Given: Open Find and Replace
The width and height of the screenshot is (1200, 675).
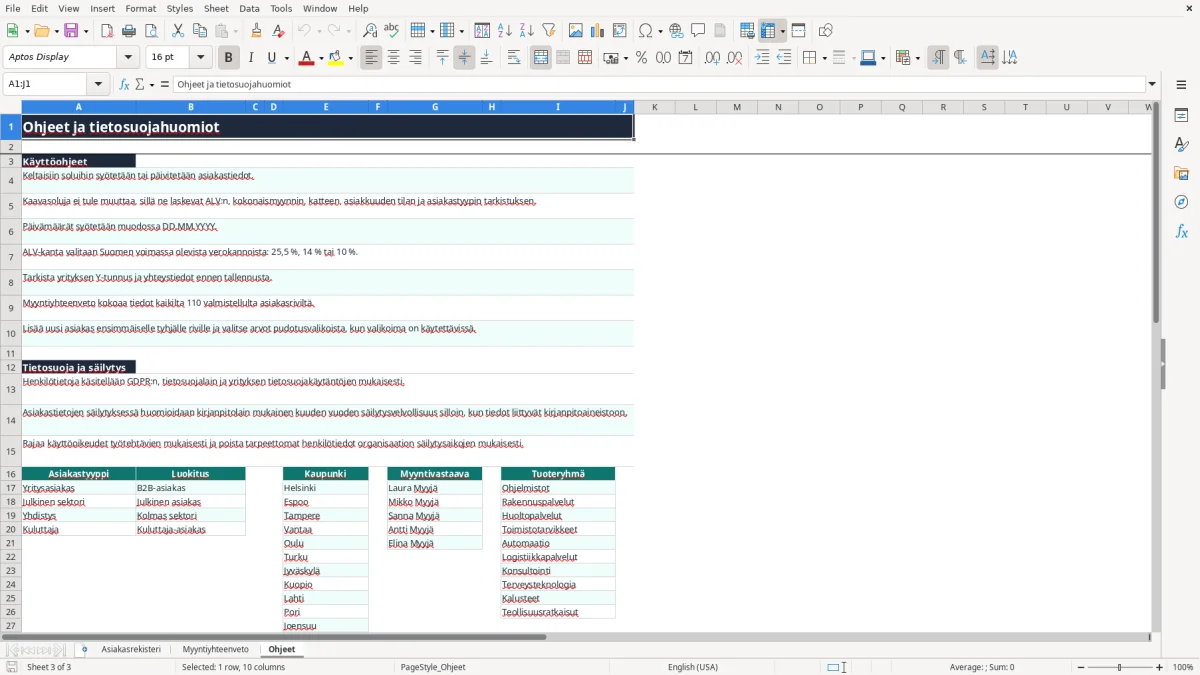Looking at the screenshot, I should [369, 31].
